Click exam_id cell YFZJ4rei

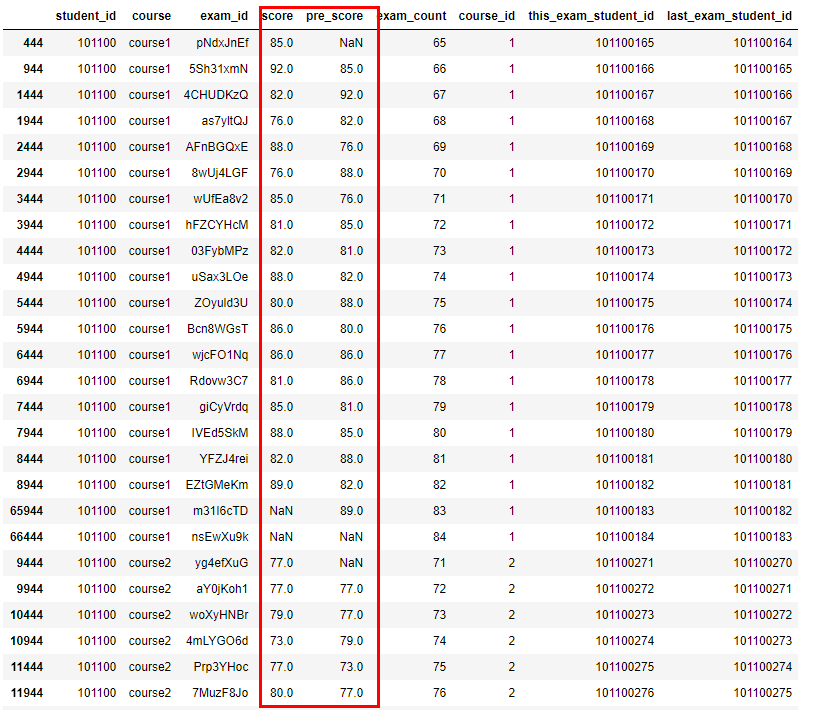click(x=224, y=459)
